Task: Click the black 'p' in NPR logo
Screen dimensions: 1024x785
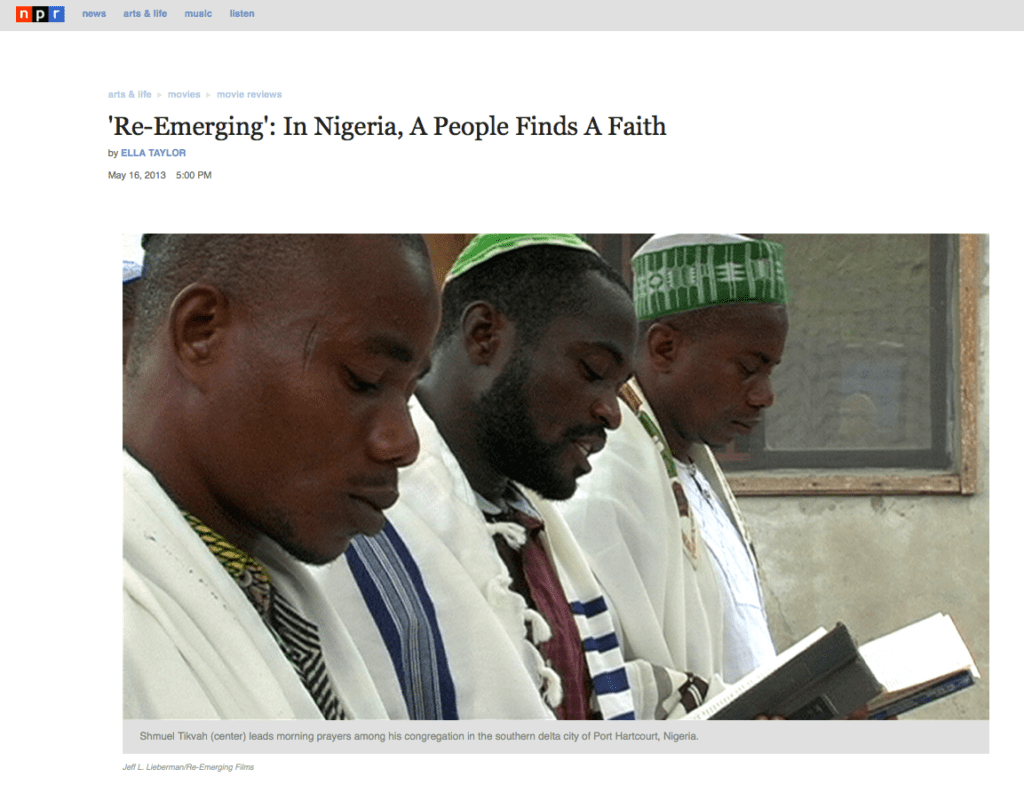Action: pyautogui.click(x=40, y=14)
